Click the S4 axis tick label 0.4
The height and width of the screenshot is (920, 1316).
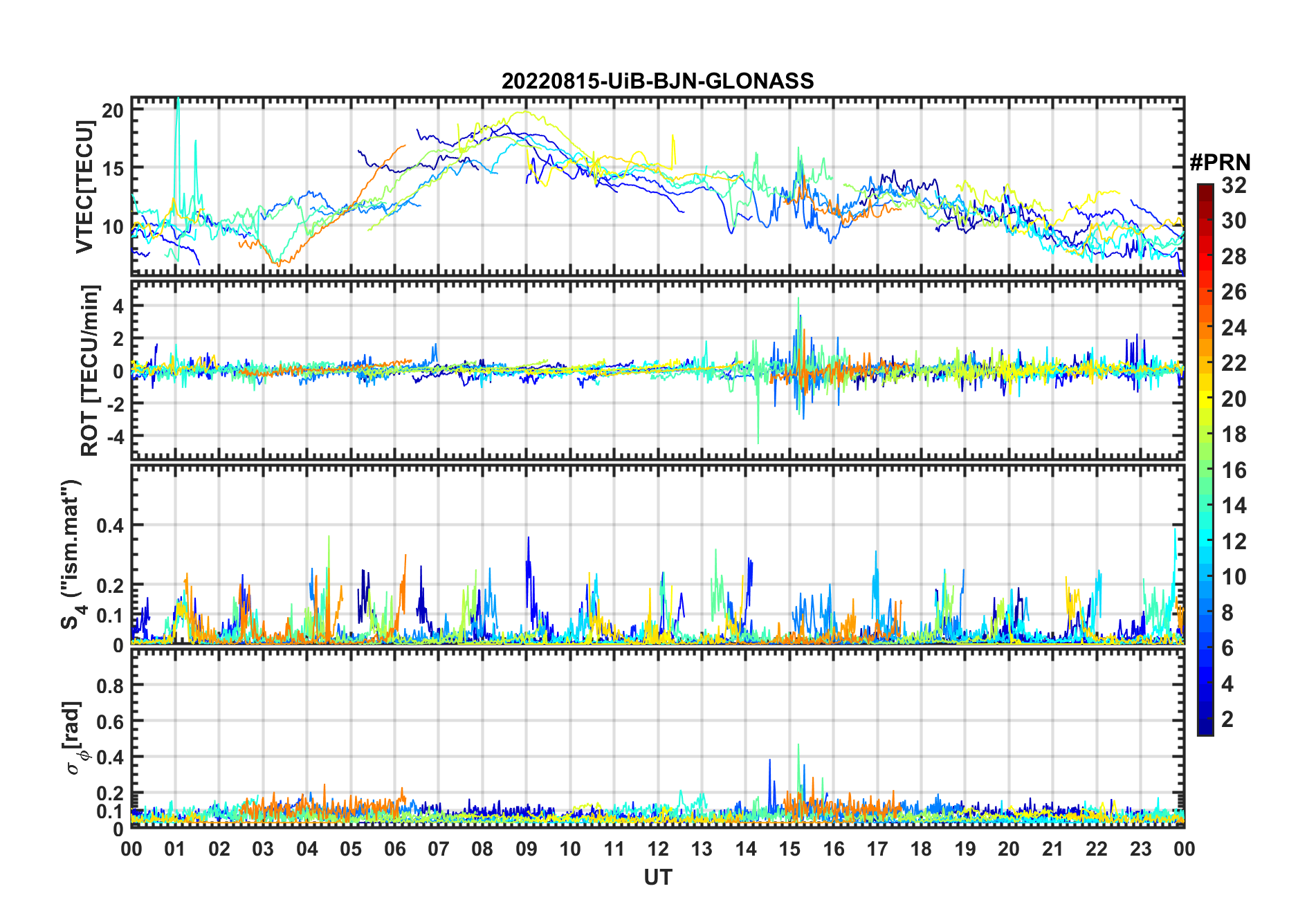click(110, 526)
